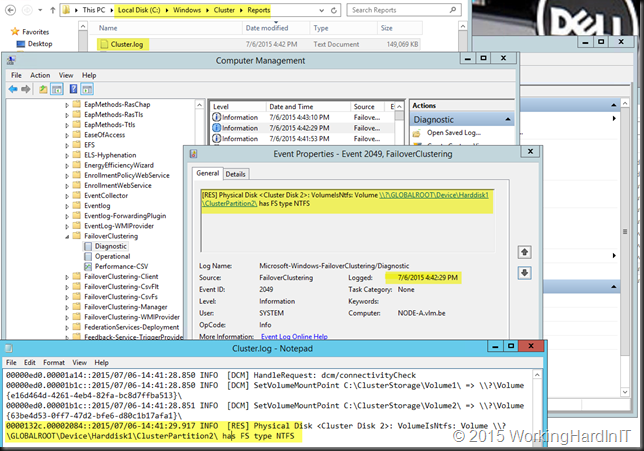Click the Event Log Online Help link
The height and width of the screenshot is (451, 644).
(294, 337)
